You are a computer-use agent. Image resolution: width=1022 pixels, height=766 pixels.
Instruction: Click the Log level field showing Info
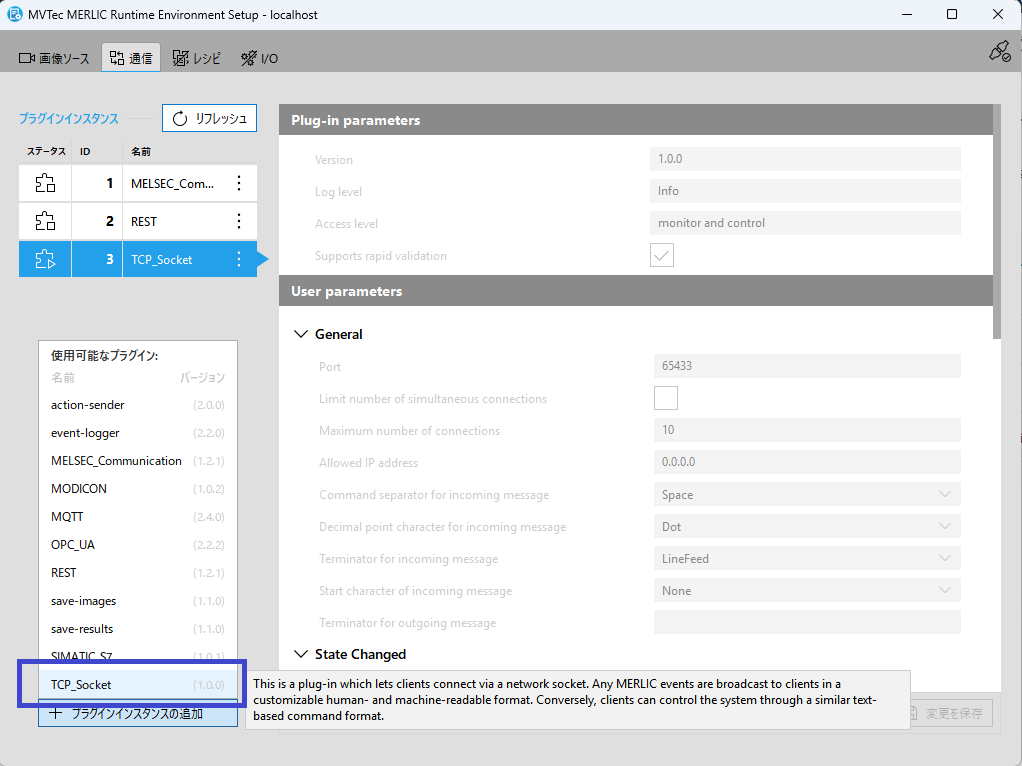point(805,190)
